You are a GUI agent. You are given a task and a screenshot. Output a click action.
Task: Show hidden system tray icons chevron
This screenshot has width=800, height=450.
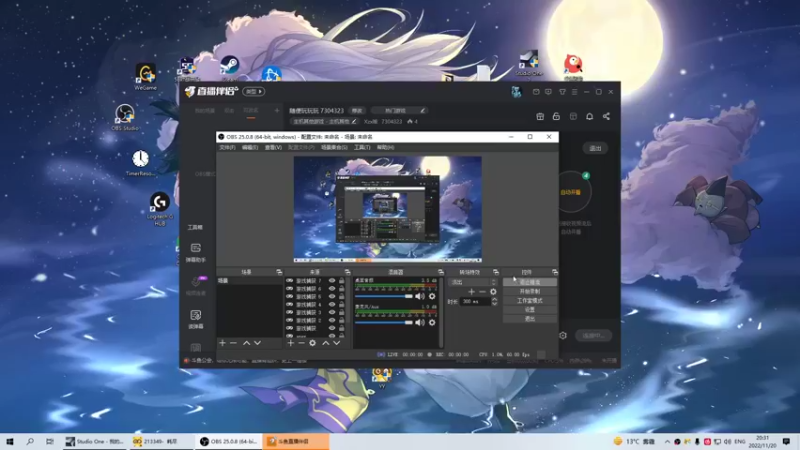pos(667,441)
